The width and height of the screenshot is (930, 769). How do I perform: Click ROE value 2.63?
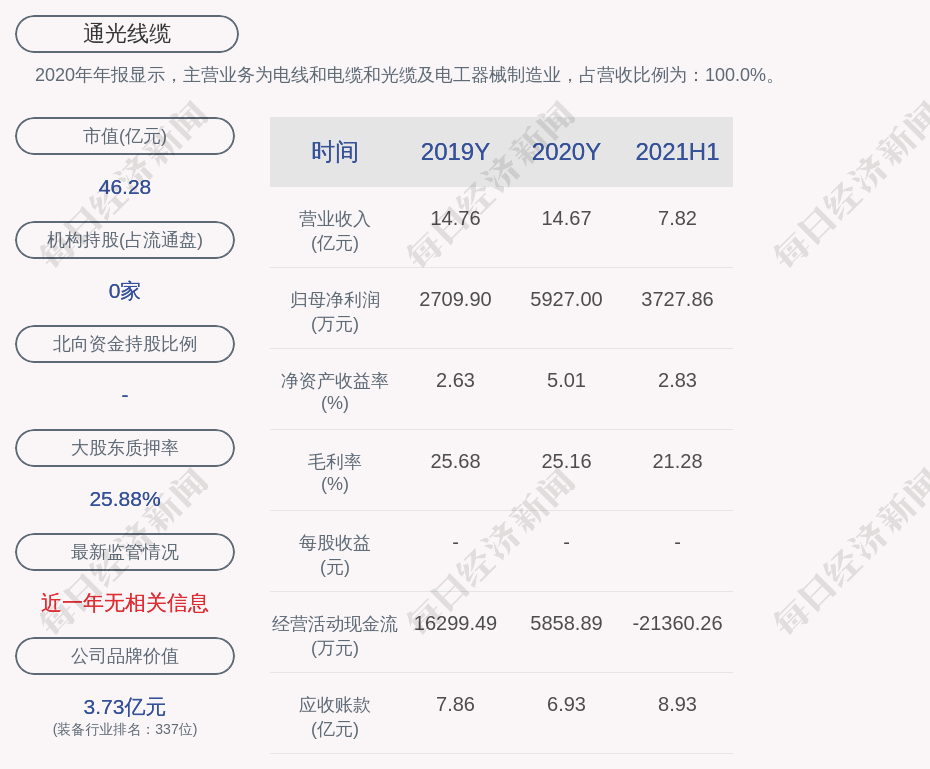(x=455, y=380)
